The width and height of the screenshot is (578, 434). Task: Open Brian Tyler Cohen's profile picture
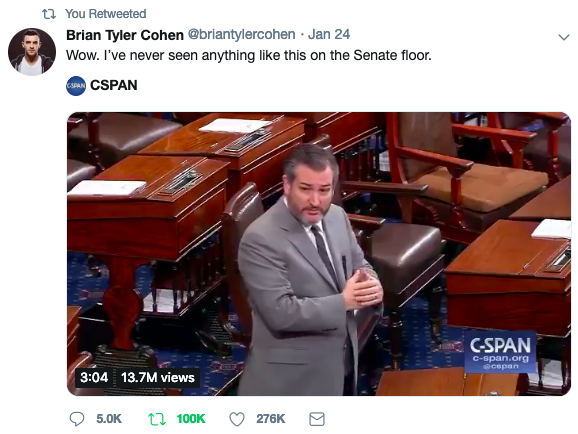click(32, 52)
